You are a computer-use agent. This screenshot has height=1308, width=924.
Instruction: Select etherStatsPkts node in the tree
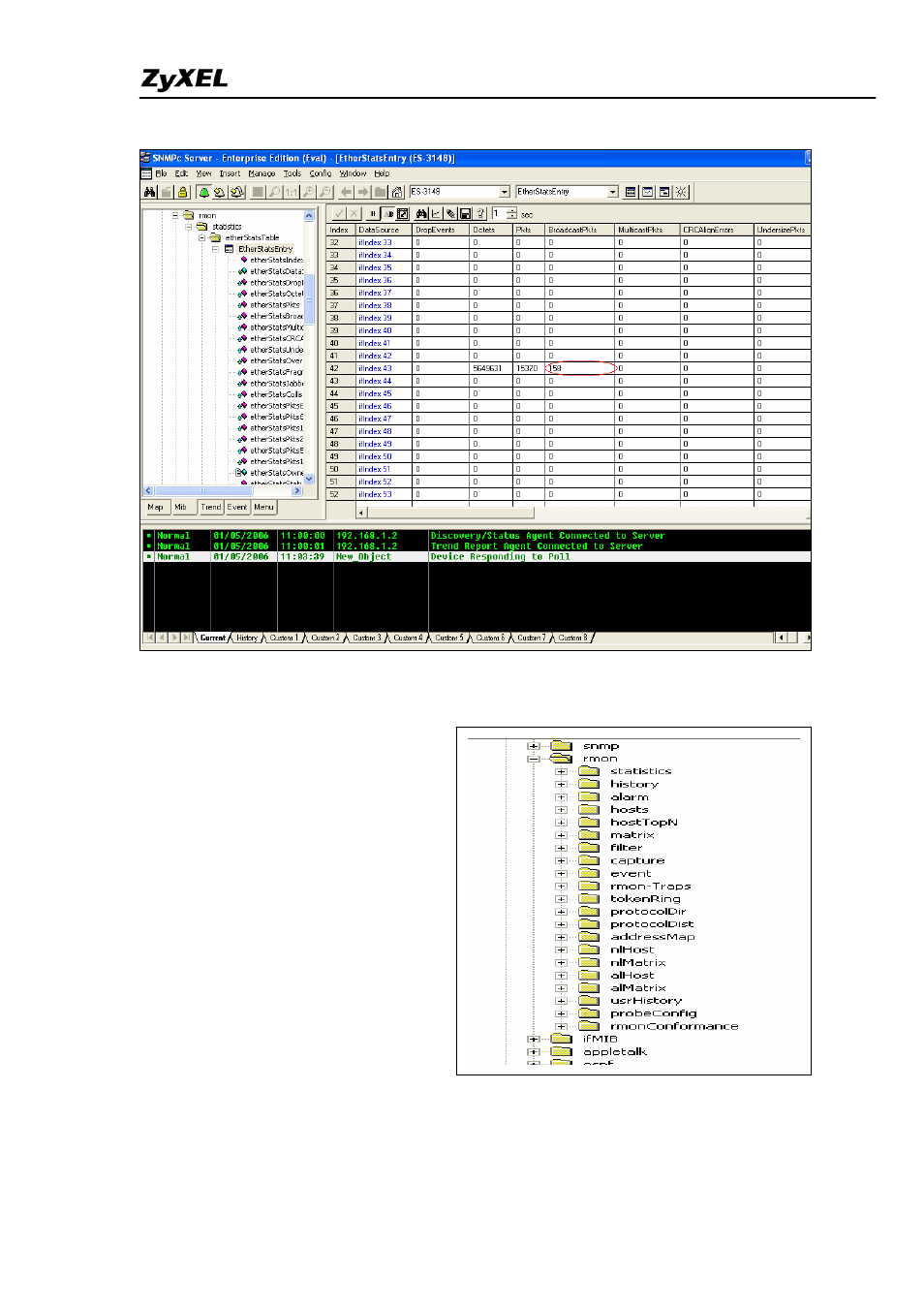[275, 305]
